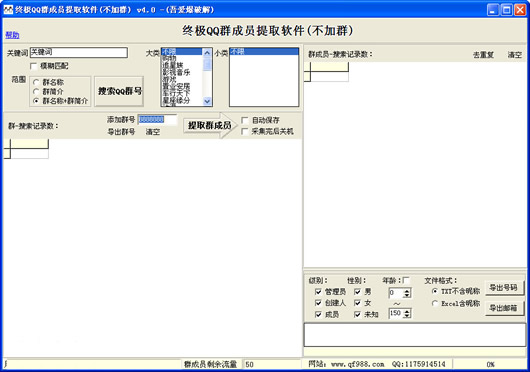This screenshot has height=372, width=530.
Task: Increase the minimum age stepper value
Action: pyautogui.click(x=407, y=291)
